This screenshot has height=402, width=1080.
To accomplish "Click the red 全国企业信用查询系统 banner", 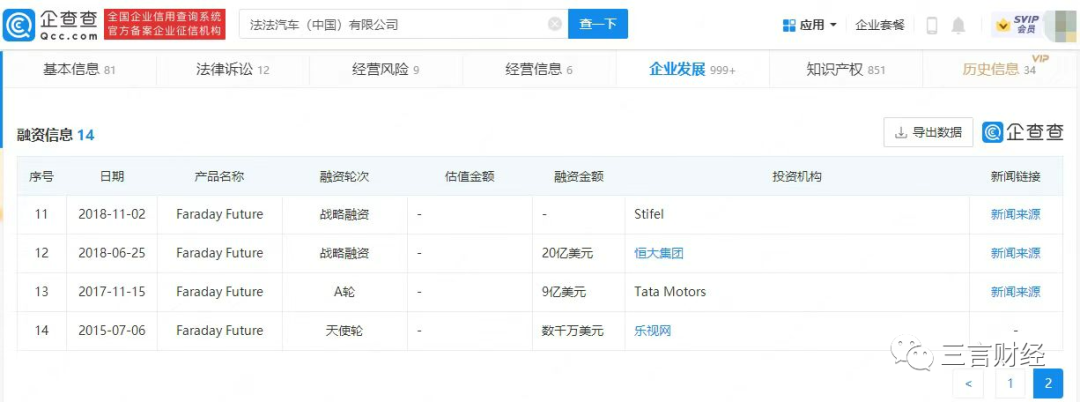I will coord(165,25).
